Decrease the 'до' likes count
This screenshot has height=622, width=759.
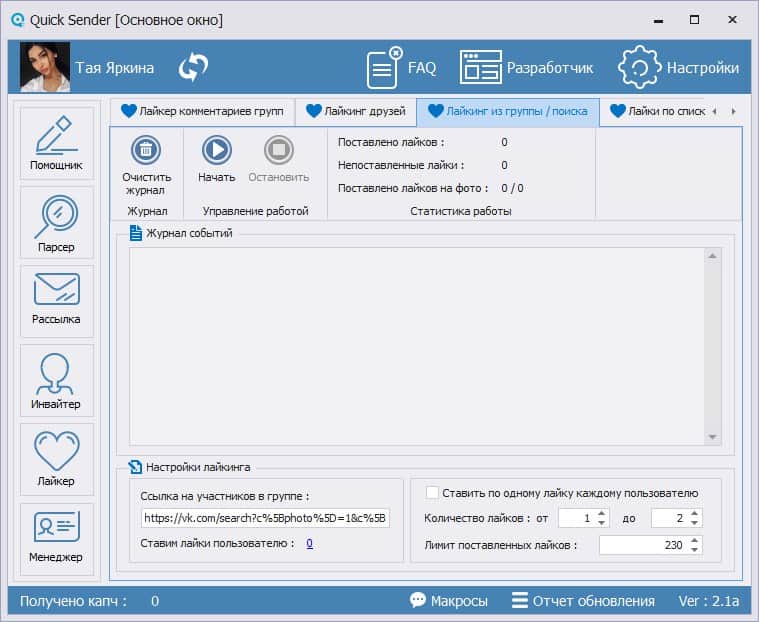point(694,523)
